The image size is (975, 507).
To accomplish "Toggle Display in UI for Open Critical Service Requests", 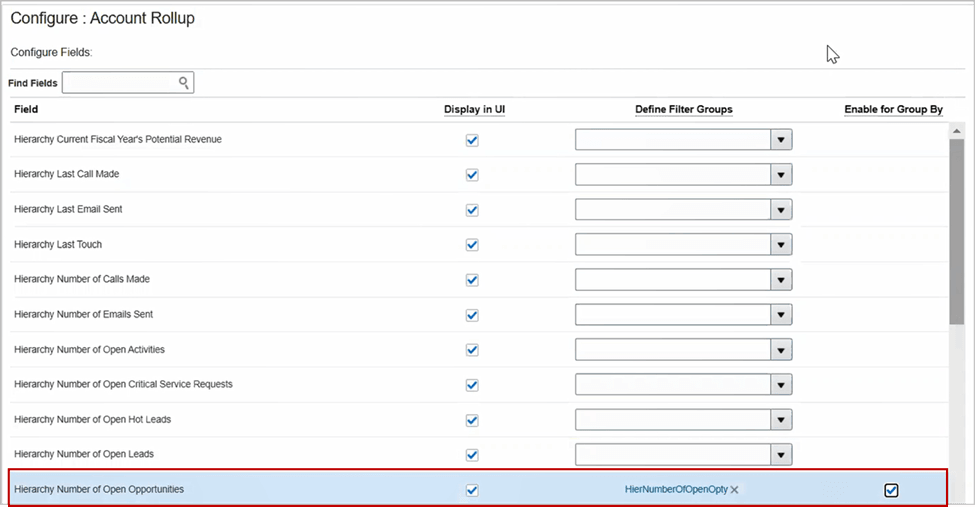I will [x=472, y=385].
